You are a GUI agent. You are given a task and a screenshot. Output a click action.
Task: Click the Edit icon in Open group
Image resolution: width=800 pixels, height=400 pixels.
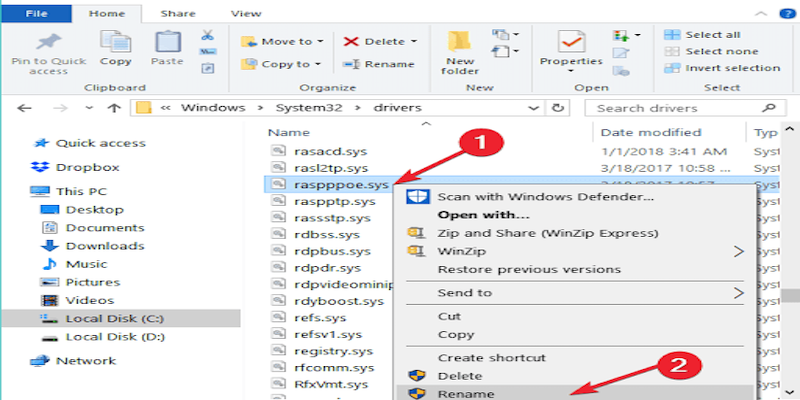[621, 53]
